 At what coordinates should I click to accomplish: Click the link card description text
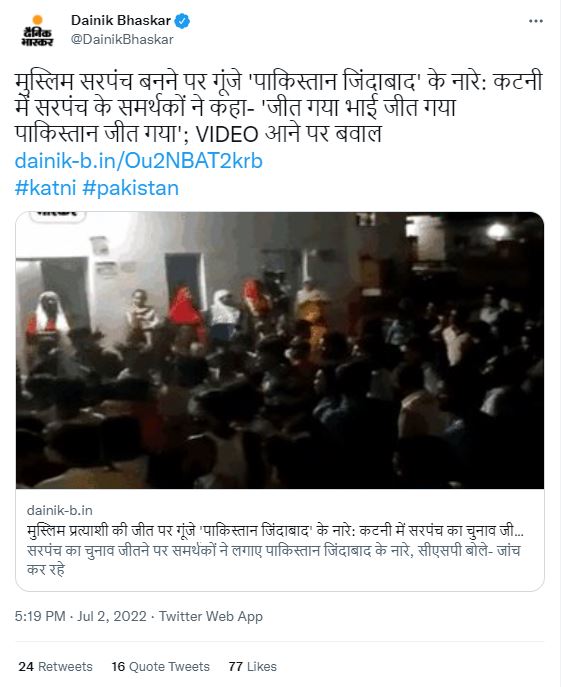[273, 560]
